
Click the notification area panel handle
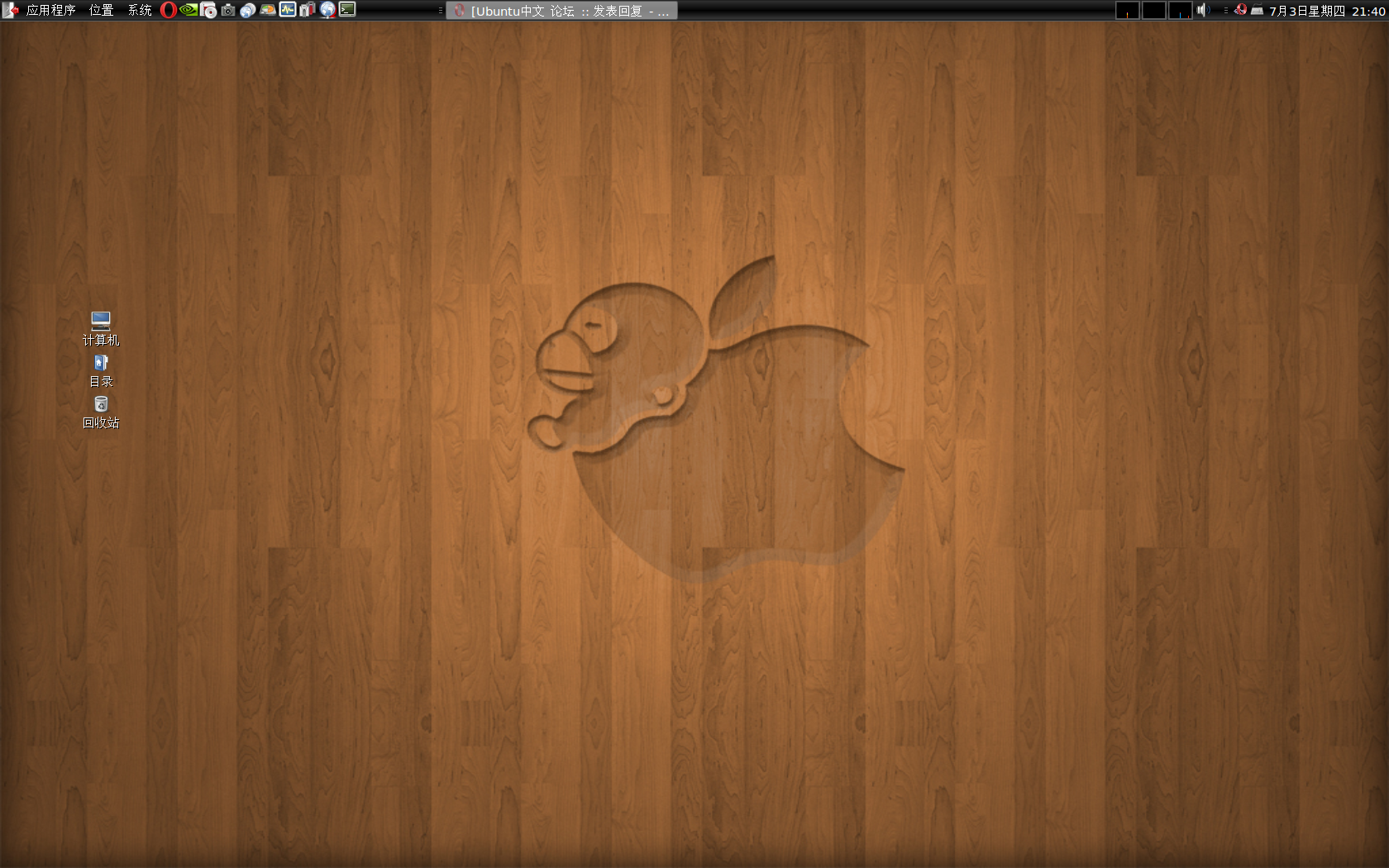pos(1225,10)
